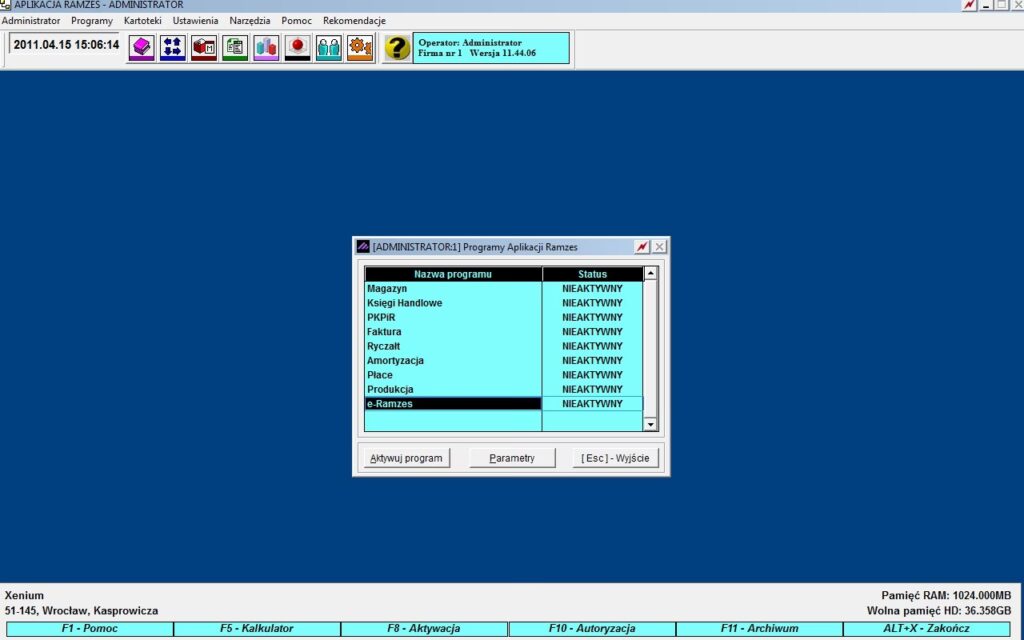This screenshot has height=640, width=1024.
Task: Open the Kartoteki menu
Action: tap(142, 21)
